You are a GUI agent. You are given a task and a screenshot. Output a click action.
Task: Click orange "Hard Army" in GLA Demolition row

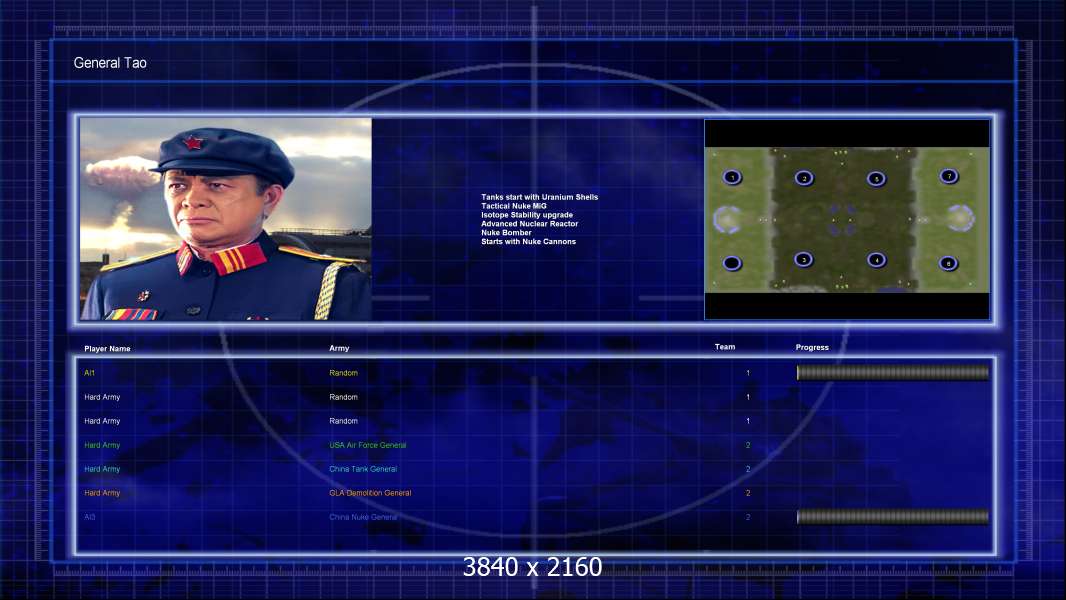pyautogui.click(x=102, y=493)
